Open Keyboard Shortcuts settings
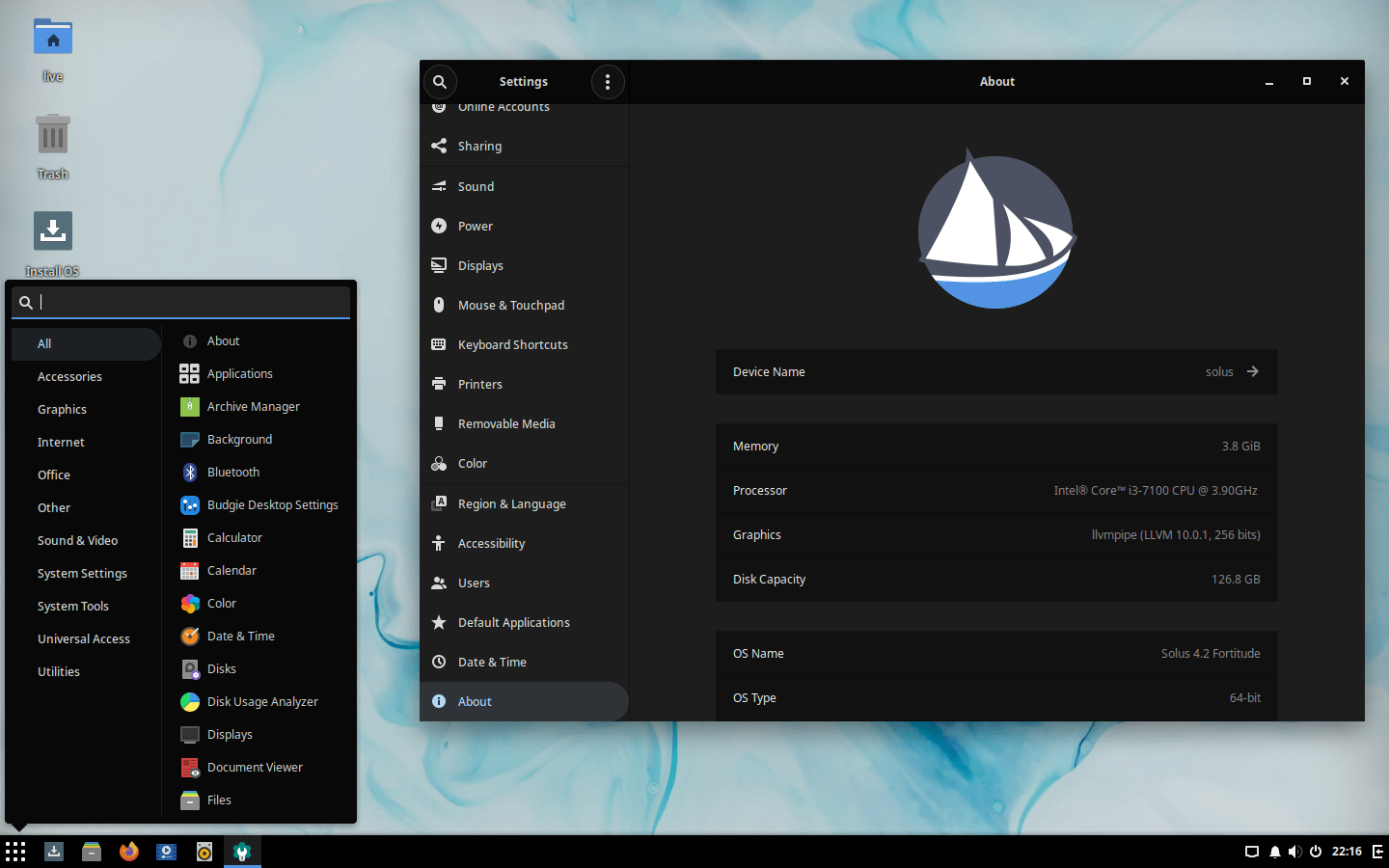 tap(525, 344)
